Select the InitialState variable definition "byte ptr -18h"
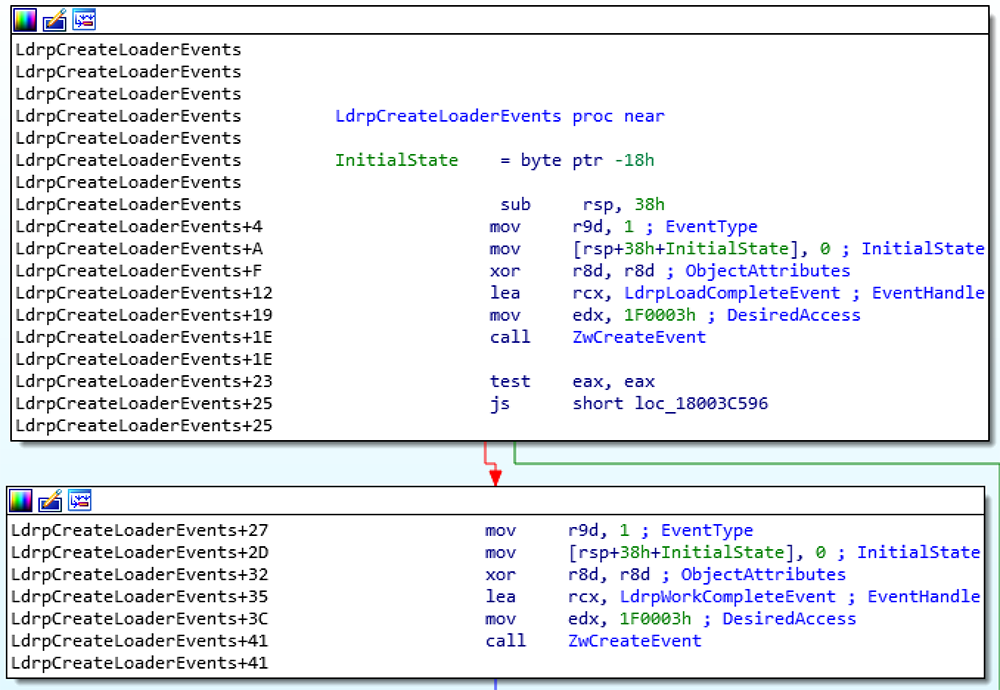The width and height of the screenshot is (1000, 690). 587,160
